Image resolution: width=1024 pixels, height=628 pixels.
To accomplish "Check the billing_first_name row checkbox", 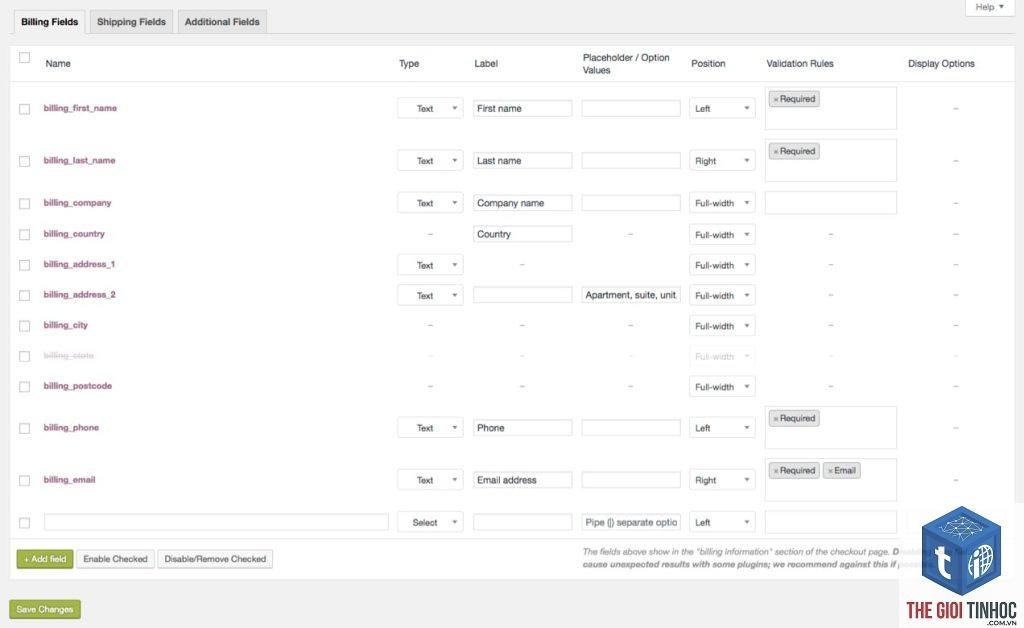I will click(24, 109).
